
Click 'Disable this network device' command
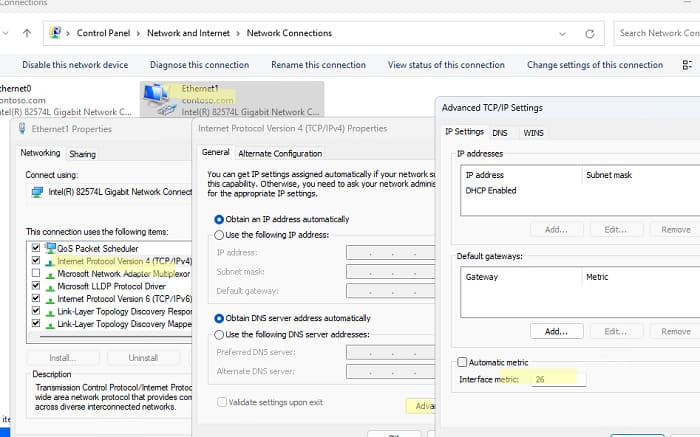(x=75, y=65)
